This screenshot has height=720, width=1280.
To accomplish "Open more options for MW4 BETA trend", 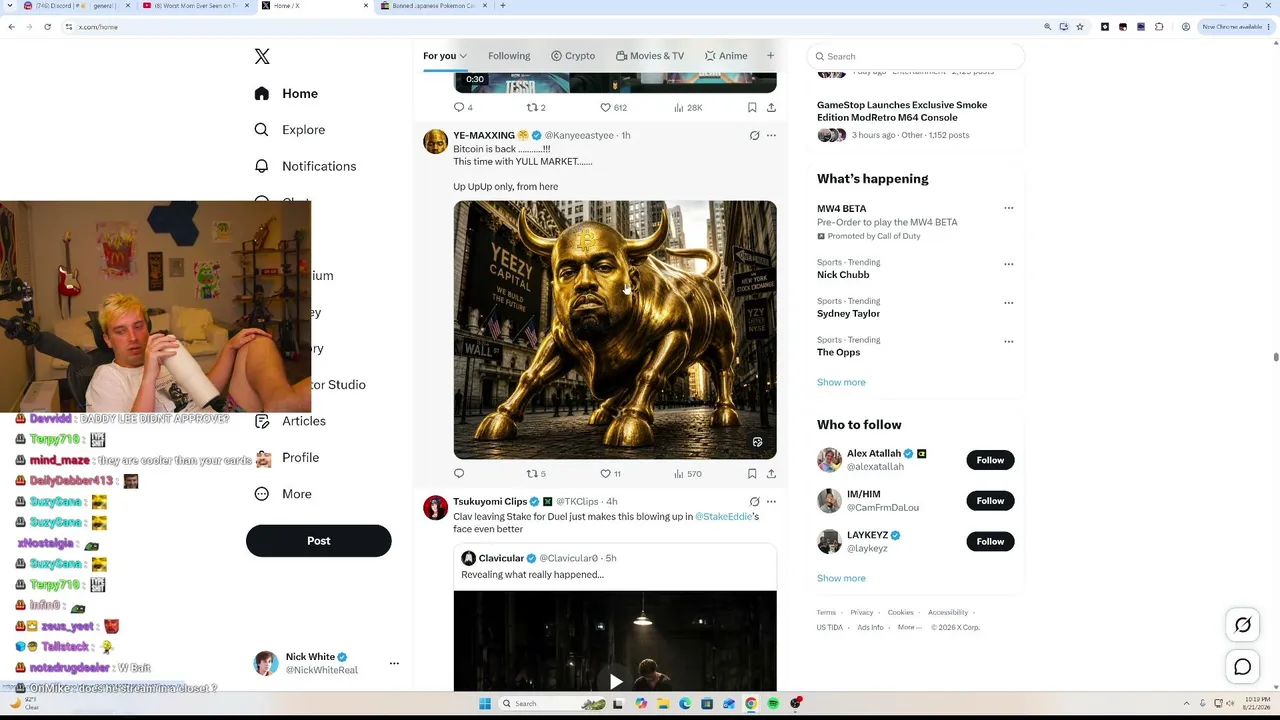I will (x=1008, y=208).
